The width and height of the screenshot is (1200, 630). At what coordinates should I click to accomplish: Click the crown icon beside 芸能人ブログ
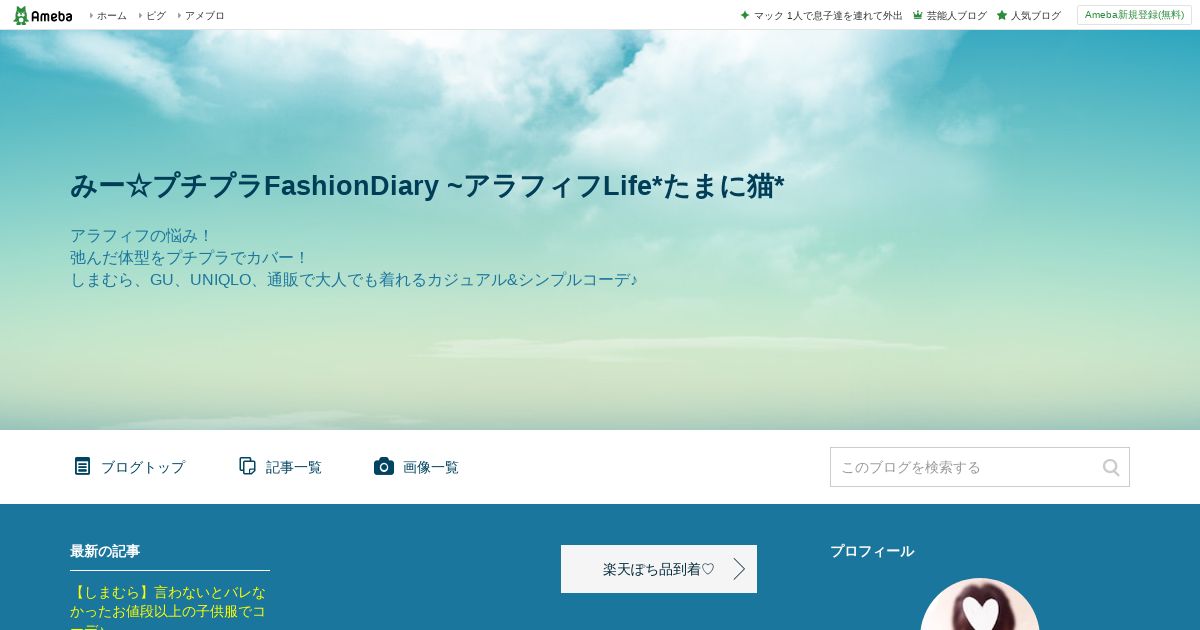pyautogui.click(x=917, y=15)
